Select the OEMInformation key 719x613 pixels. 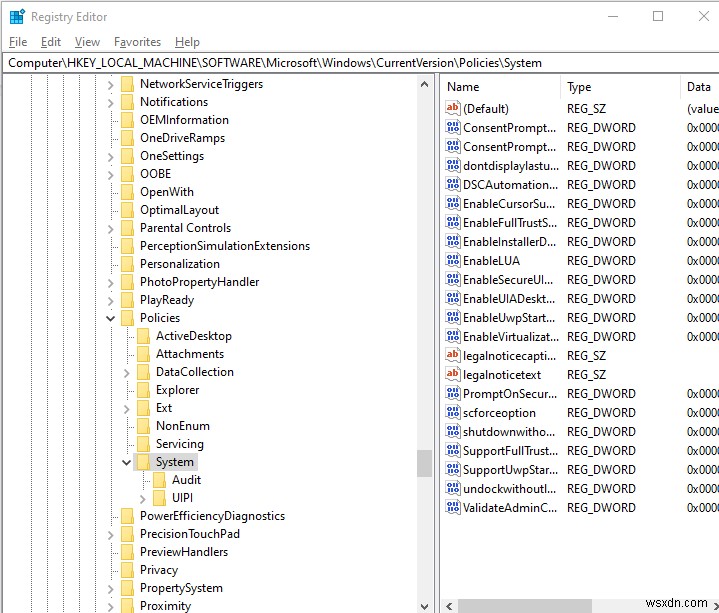(184, 120)
